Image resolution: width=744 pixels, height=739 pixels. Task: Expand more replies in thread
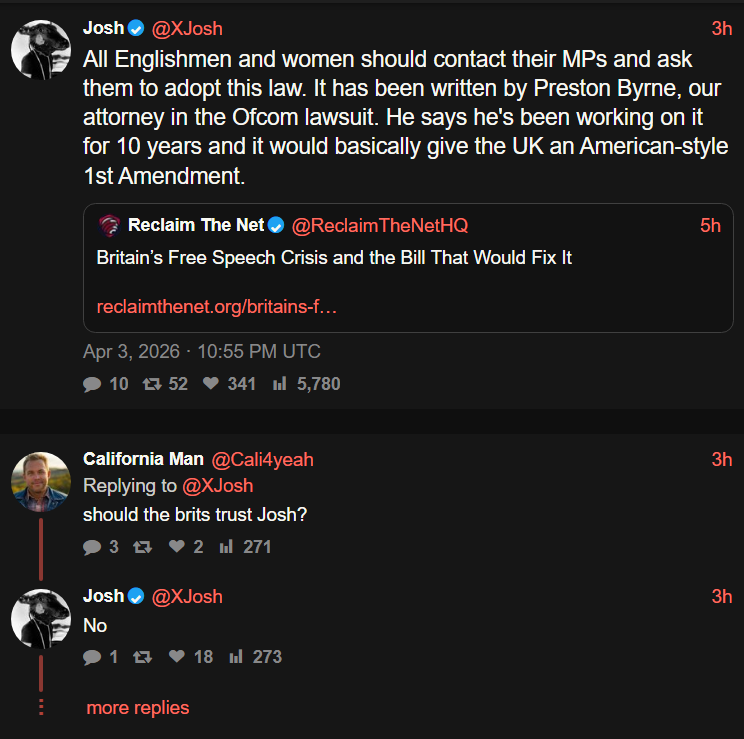(137, 708)
